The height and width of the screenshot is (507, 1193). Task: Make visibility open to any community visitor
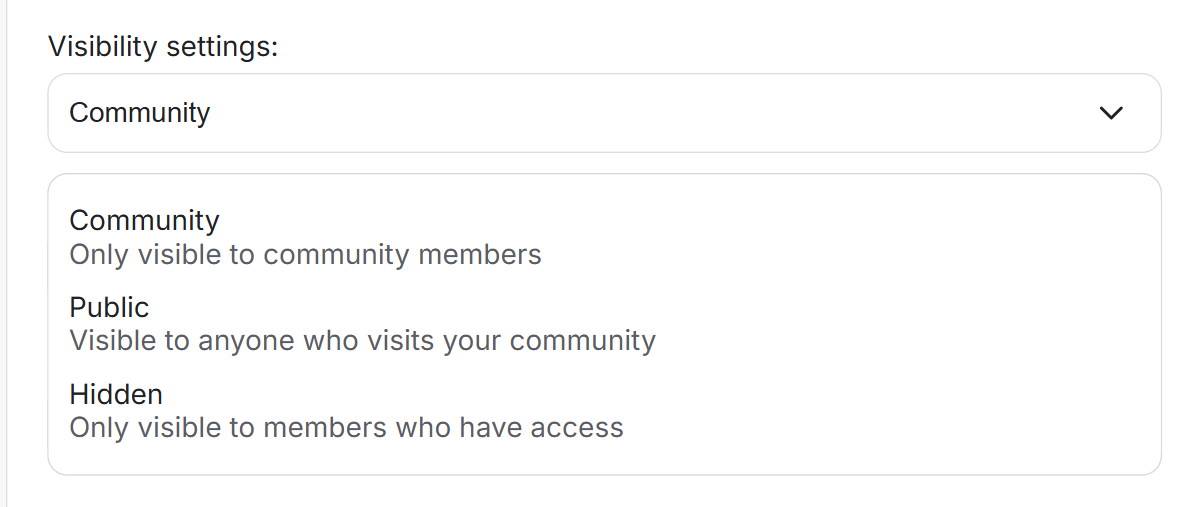click(360, 324)
